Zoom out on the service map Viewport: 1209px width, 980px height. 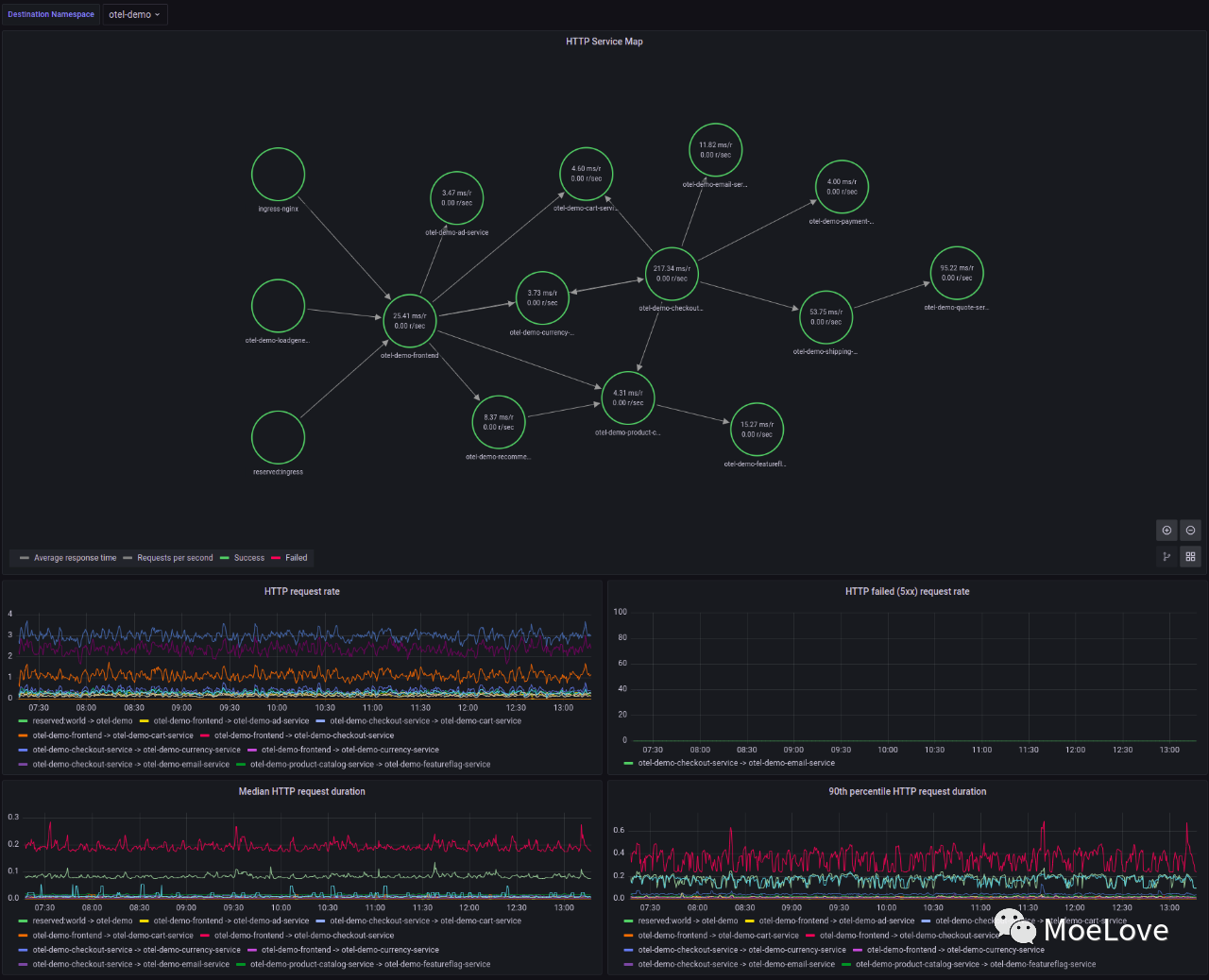click(1190, 531)
